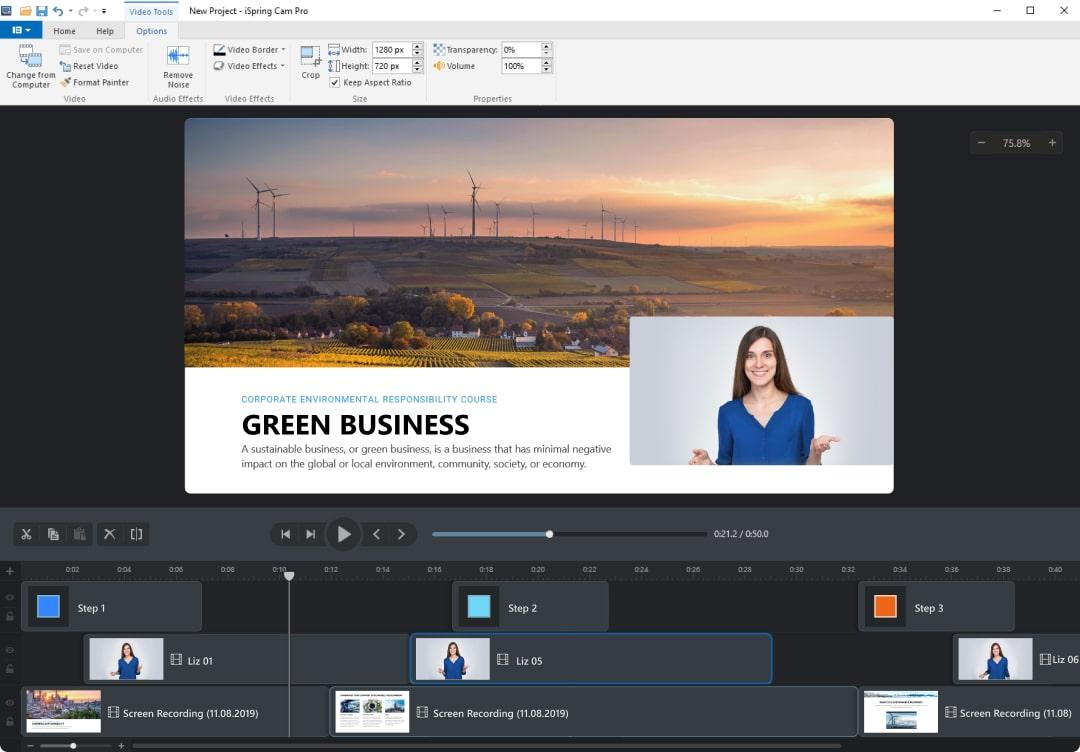Cut the selected clip with the scissors icon
The height and width of the screenshot is (752, 1080).
[x=27, y=534]
